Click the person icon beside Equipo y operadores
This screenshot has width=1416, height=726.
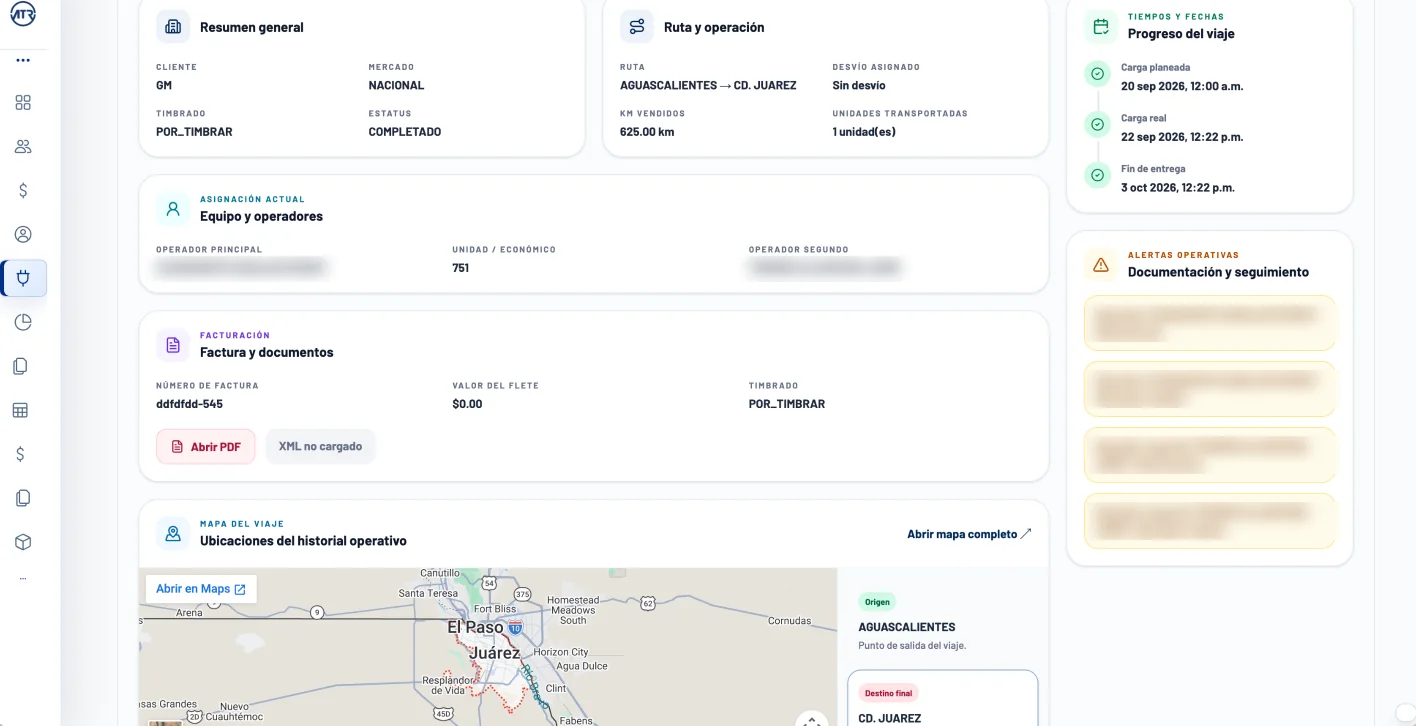(x=173, y=209)
